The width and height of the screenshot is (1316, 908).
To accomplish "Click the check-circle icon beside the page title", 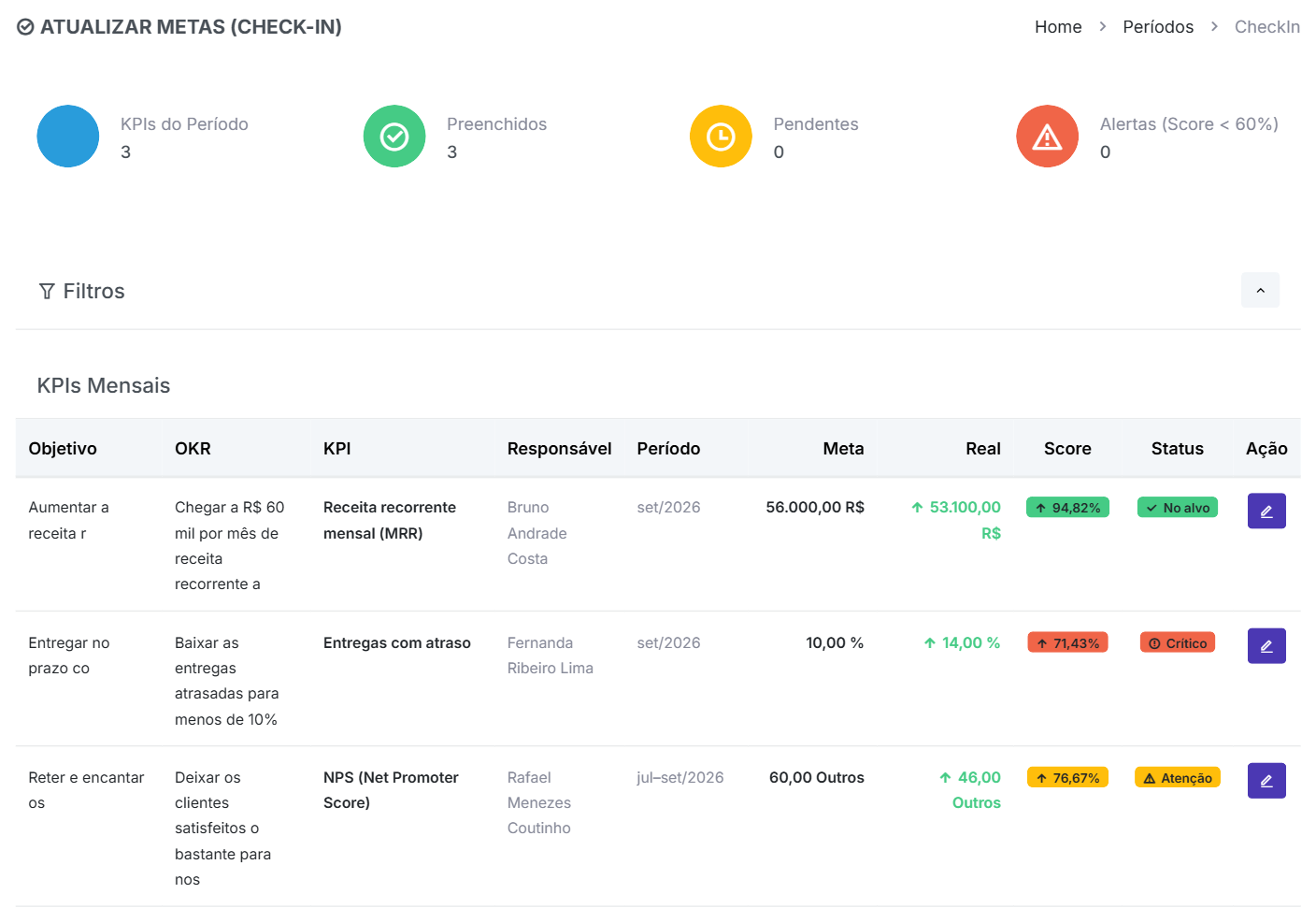I will tap(26, 27).
